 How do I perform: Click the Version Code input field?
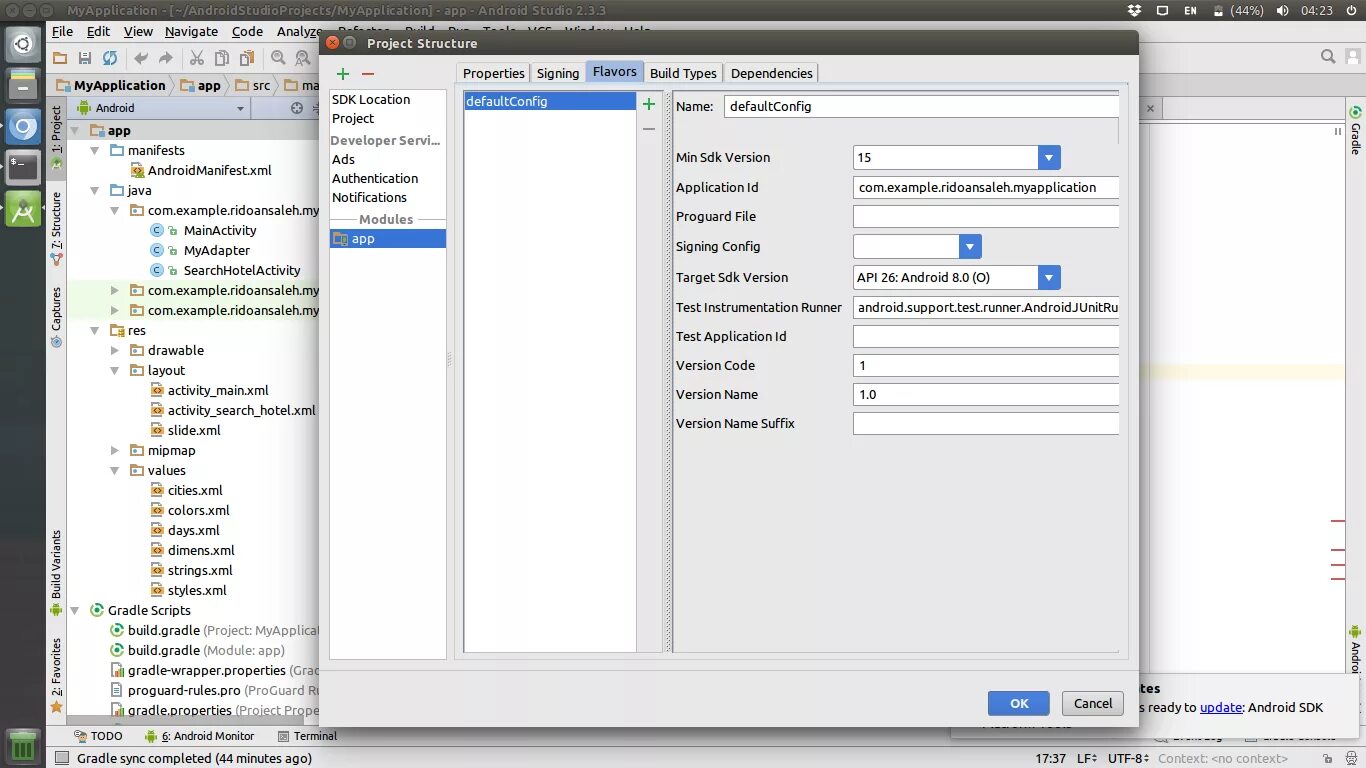click(x=986, y=365)
